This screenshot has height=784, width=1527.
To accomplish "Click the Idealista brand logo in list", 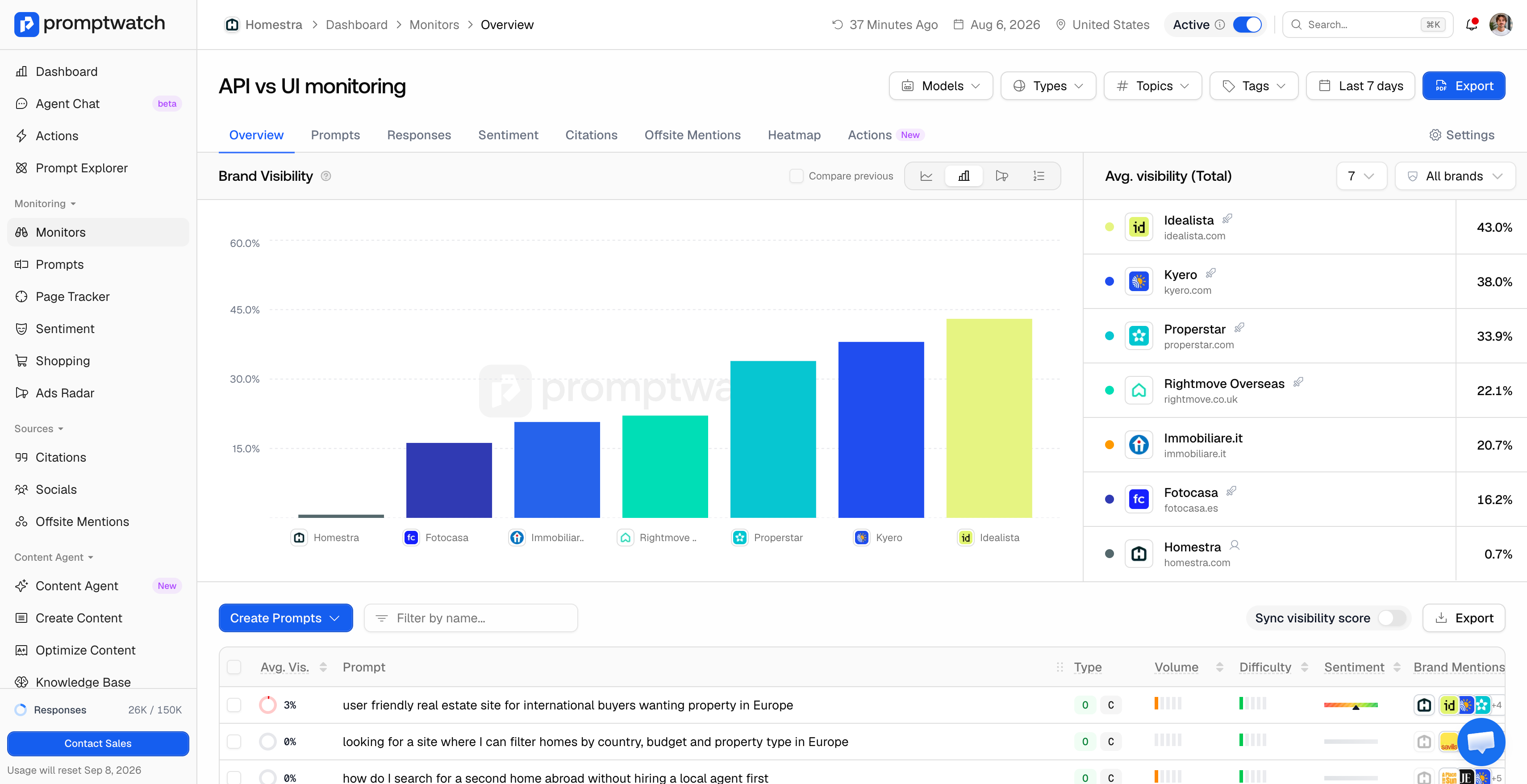I will pos(1139,227).
